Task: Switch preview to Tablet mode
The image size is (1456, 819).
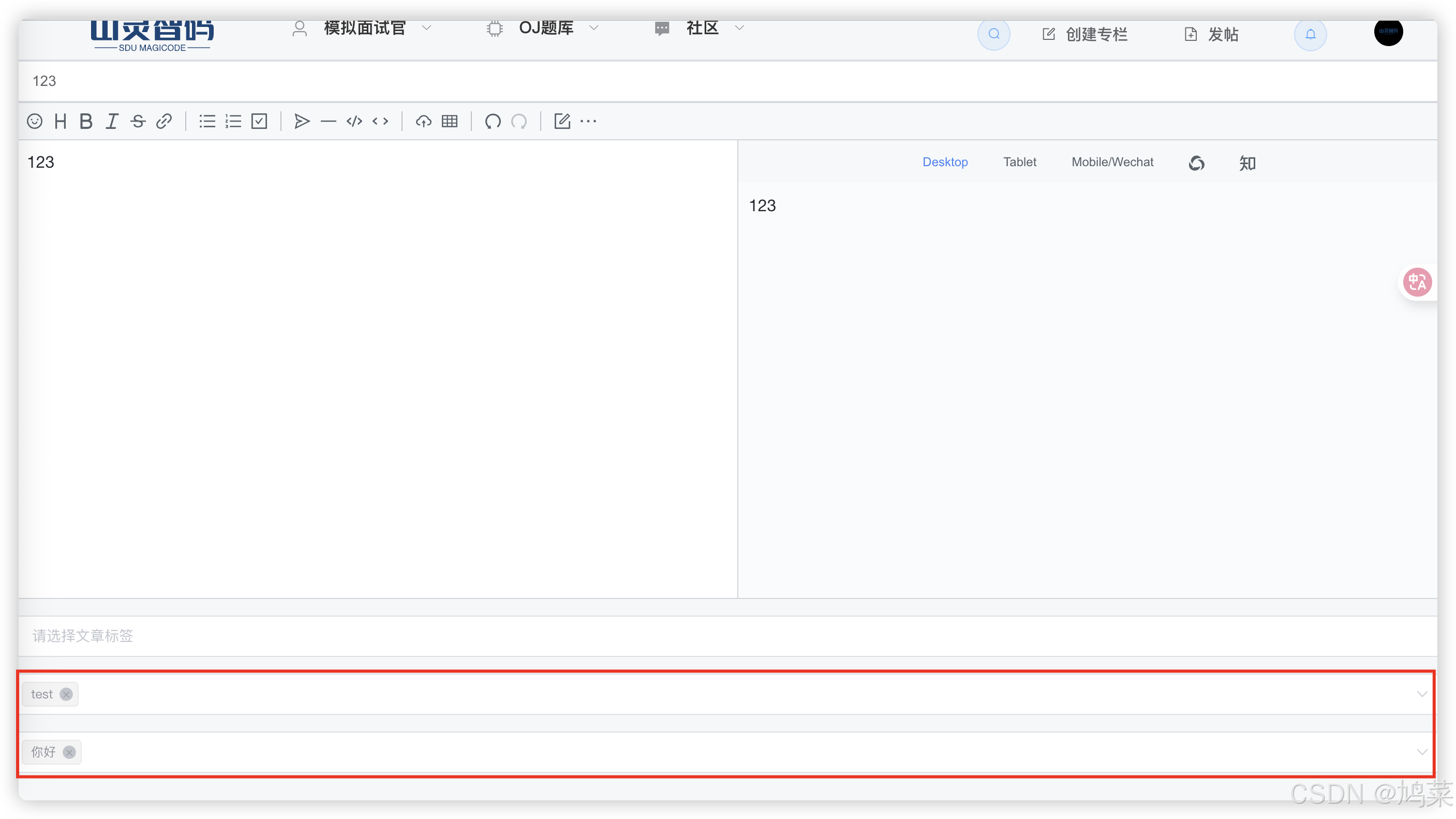Action: 1019,163
